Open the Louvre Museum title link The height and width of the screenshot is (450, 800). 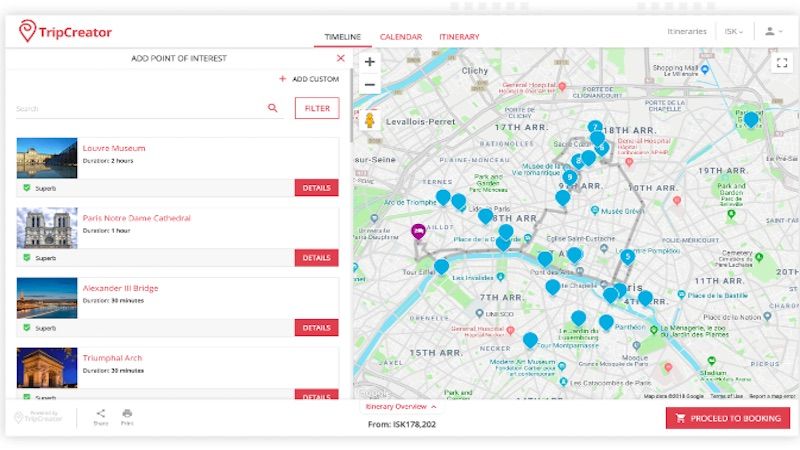pyautogui.click(x=114, y=148)
